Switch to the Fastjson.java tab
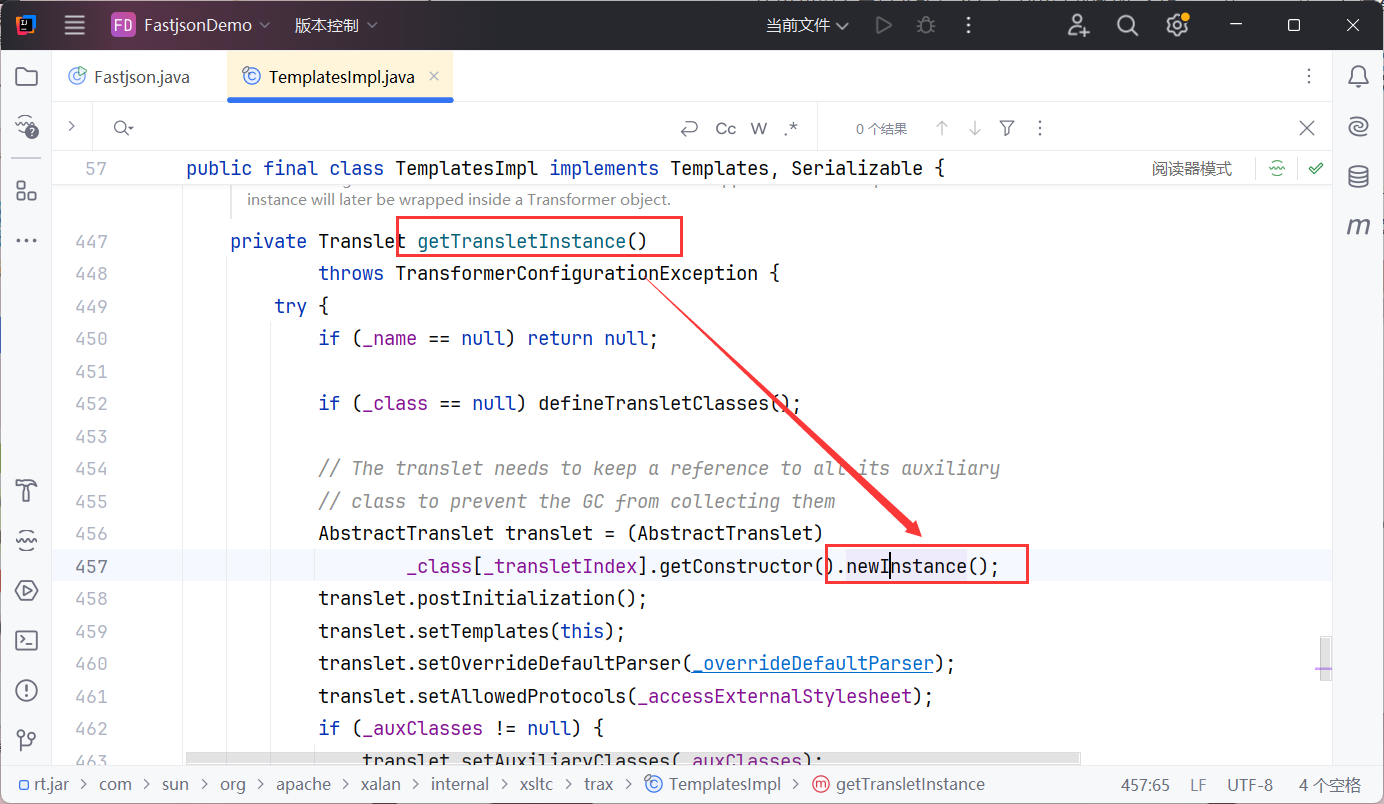 tap(141, 77)
